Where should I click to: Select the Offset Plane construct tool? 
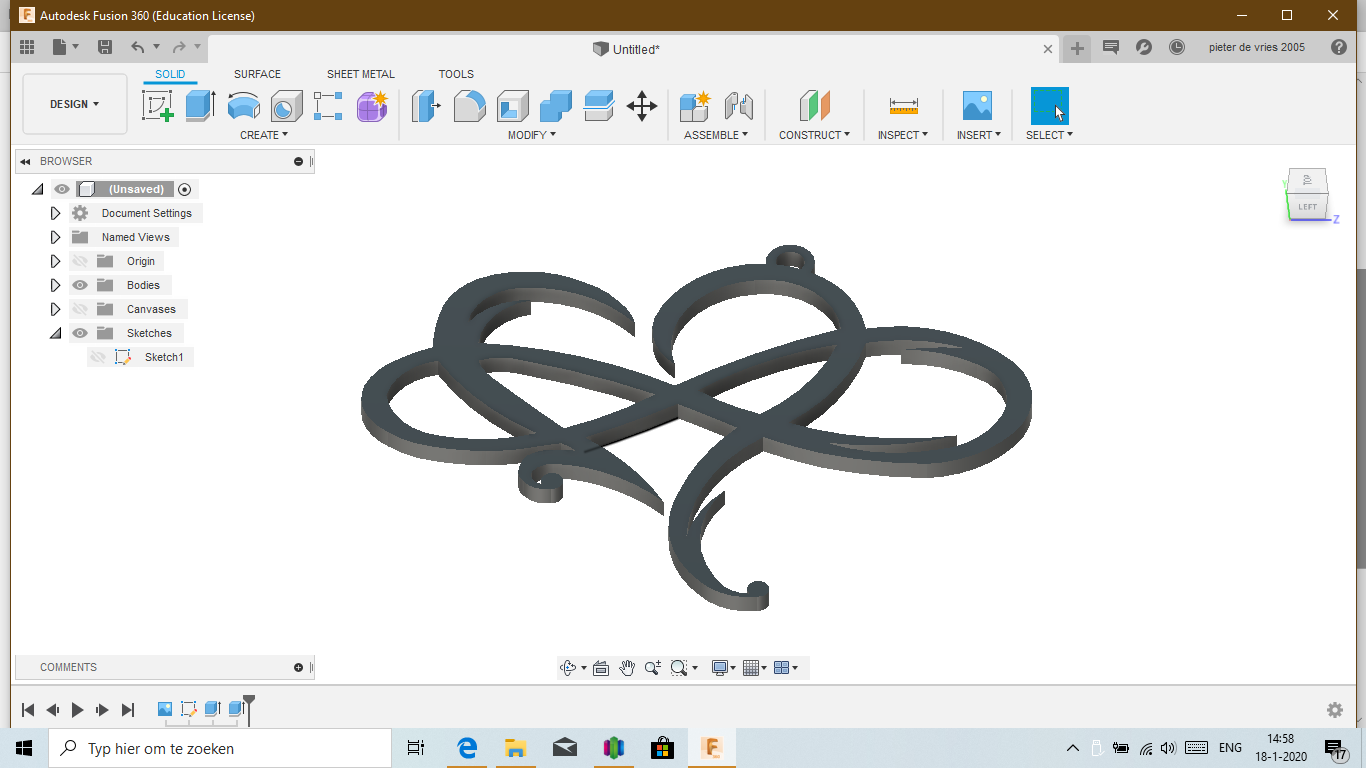point(815,106)
